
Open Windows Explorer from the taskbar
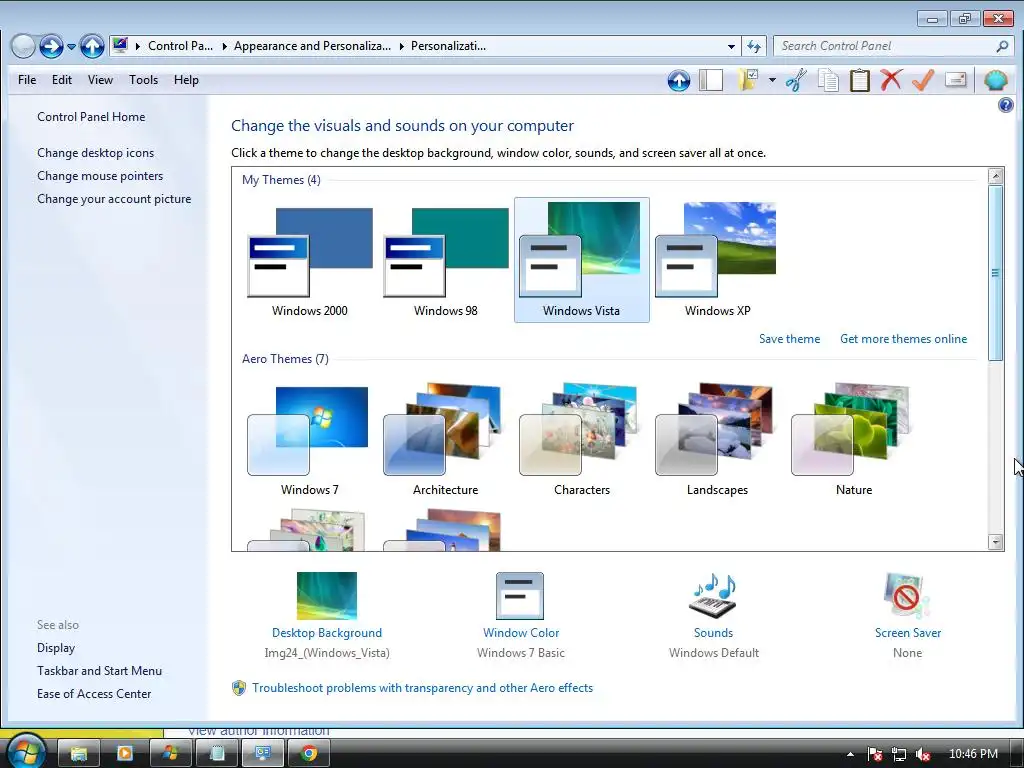(79, 754)
